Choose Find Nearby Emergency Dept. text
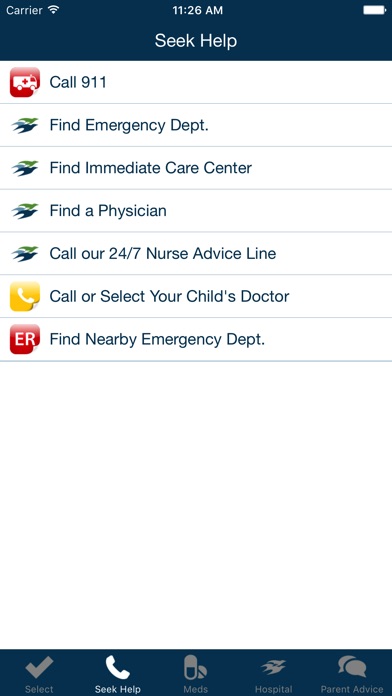392x696 pixels. (157, 340)
